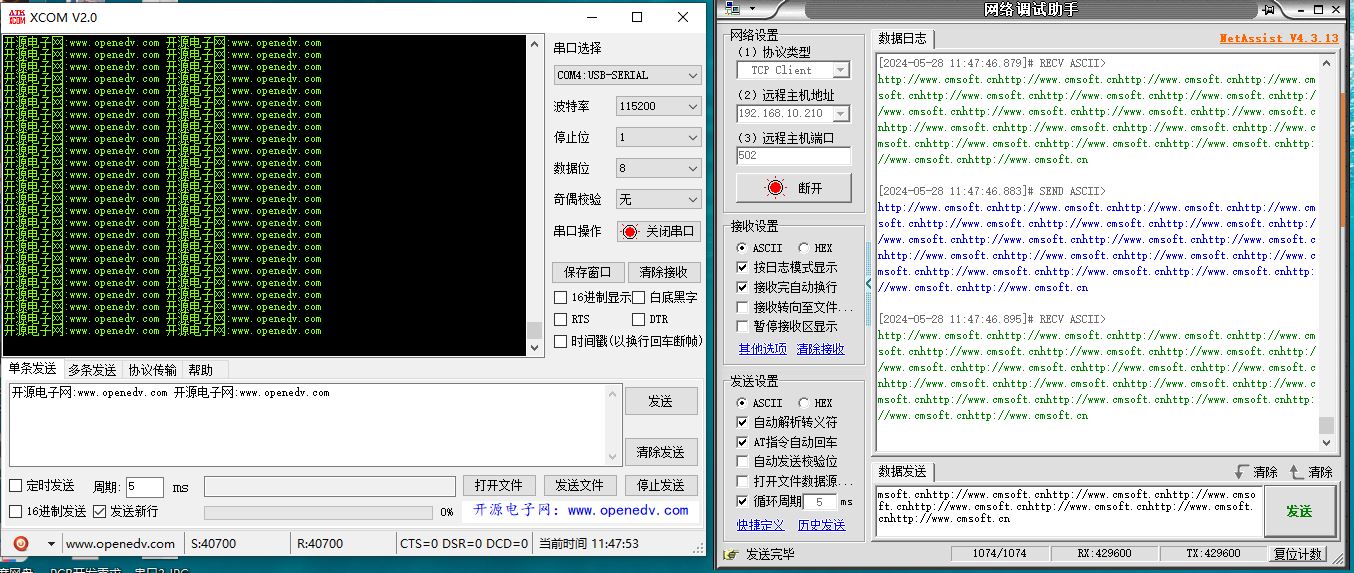Toggle 按日志模式显示 checkbox in NetAssist

[x=742, y=267]
